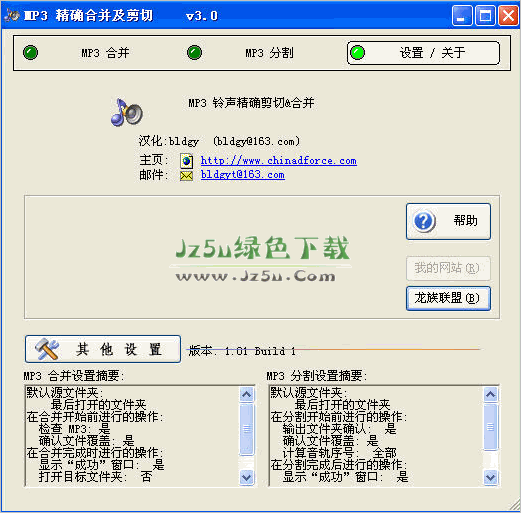Click down arrow in 分割设置摘要 scrollbar
The width and height of the screenshot is (521, 513).
[x=490, y=477]
